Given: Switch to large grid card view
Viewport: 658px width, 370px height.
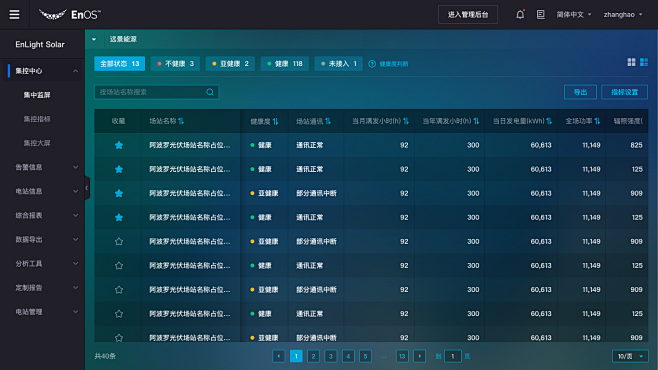Looking at the screenshot, I should click(631, 63).
